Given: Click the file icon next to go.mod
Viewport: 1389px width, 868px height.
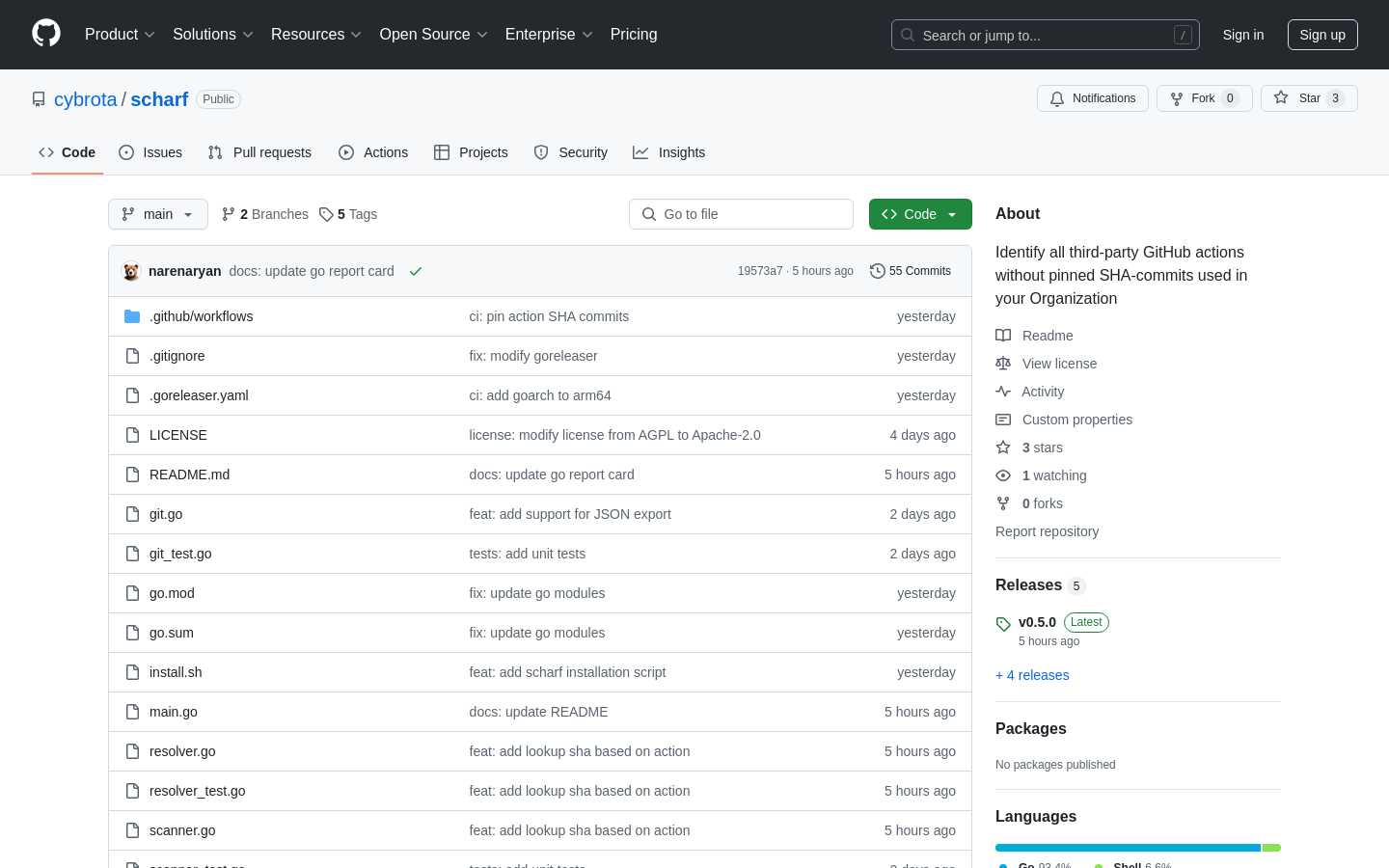Looking at the screenshot, I should point(132,593).
